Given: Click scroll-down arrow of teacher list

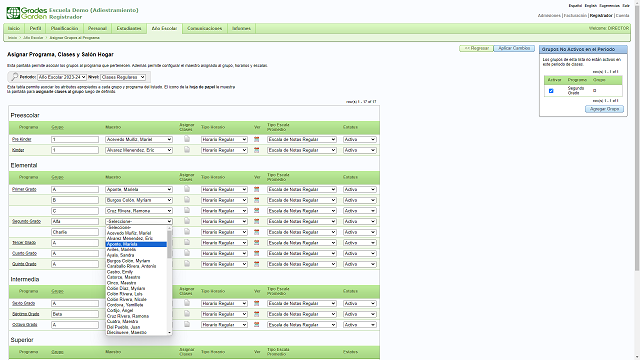Looking at the screenshot, I should pos(169,333).
